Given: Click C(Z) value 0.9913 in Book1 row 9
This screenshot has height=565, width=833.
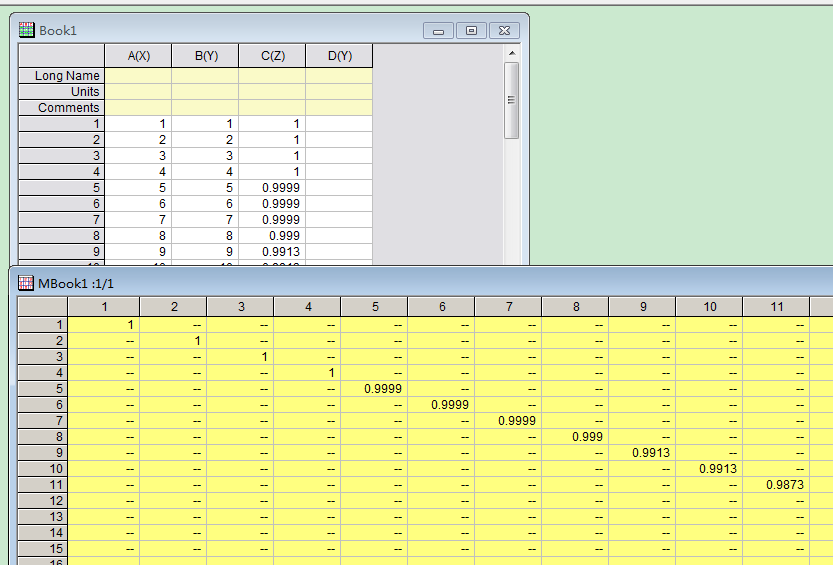Looking at the screenshot, I should (273, 251).
